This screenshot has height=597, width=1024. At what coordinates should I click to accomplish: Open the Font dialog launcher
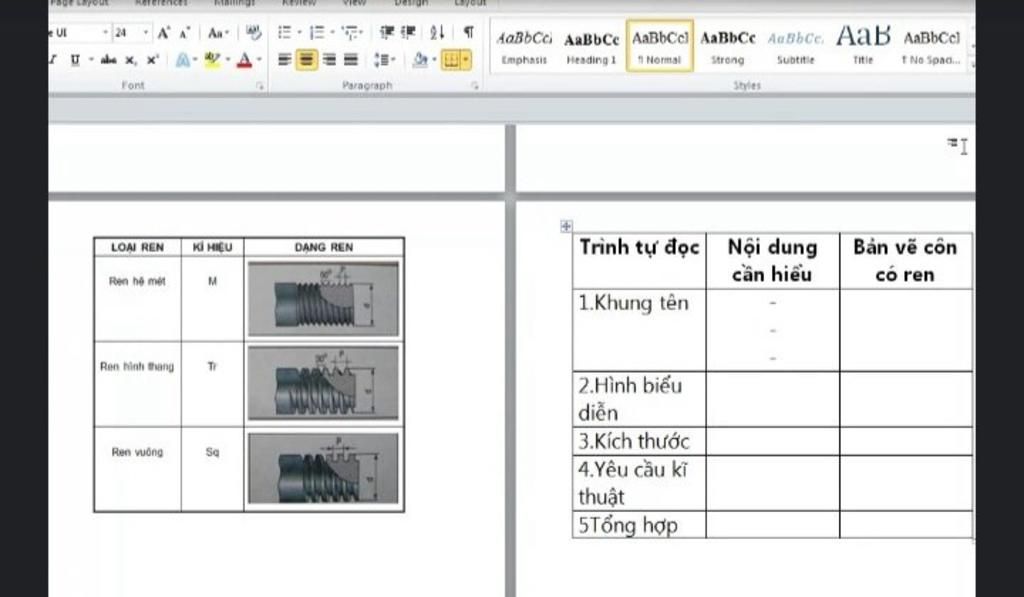tap(260, 86)
